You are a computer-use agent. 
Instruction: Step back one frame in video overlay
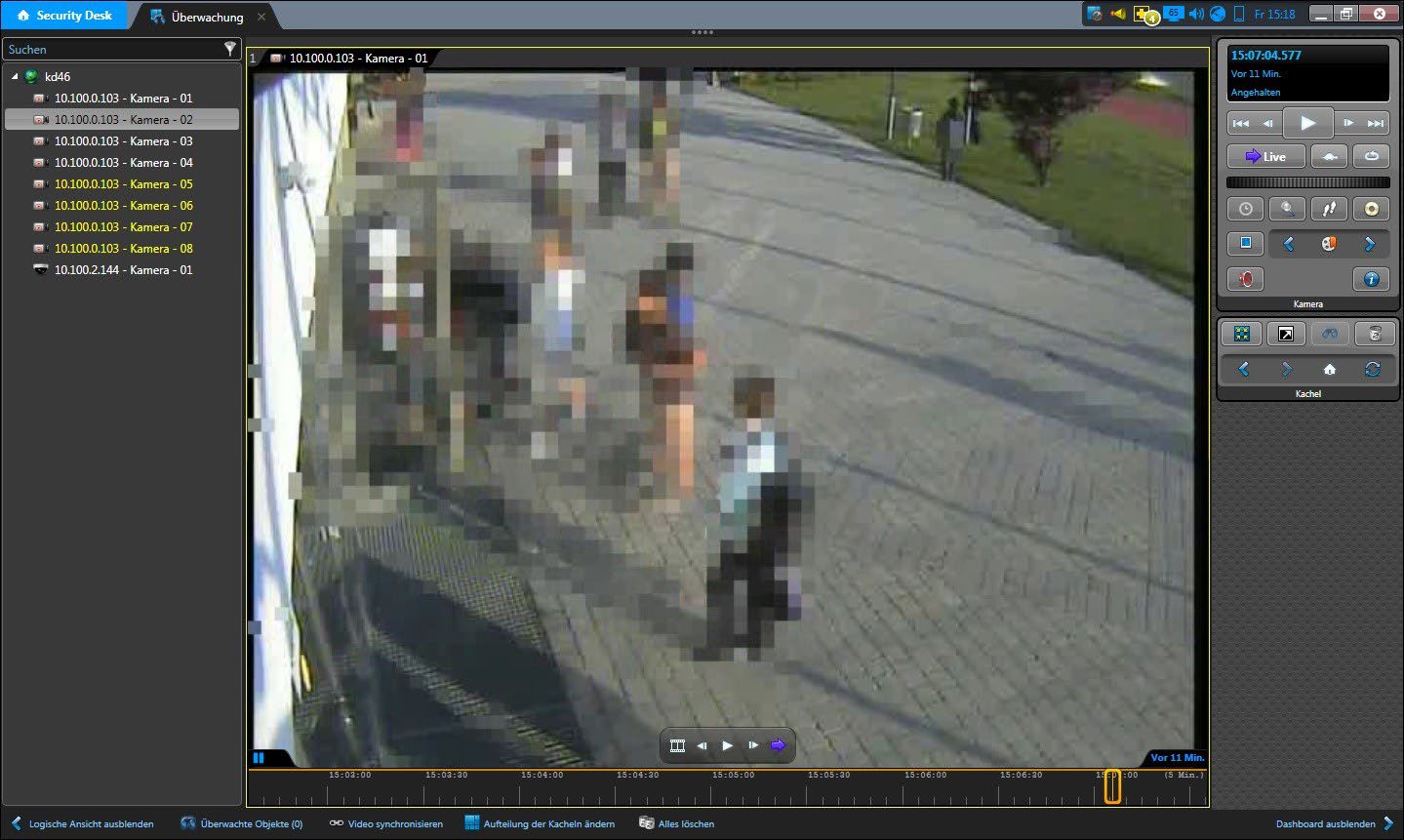pos(702,745)
